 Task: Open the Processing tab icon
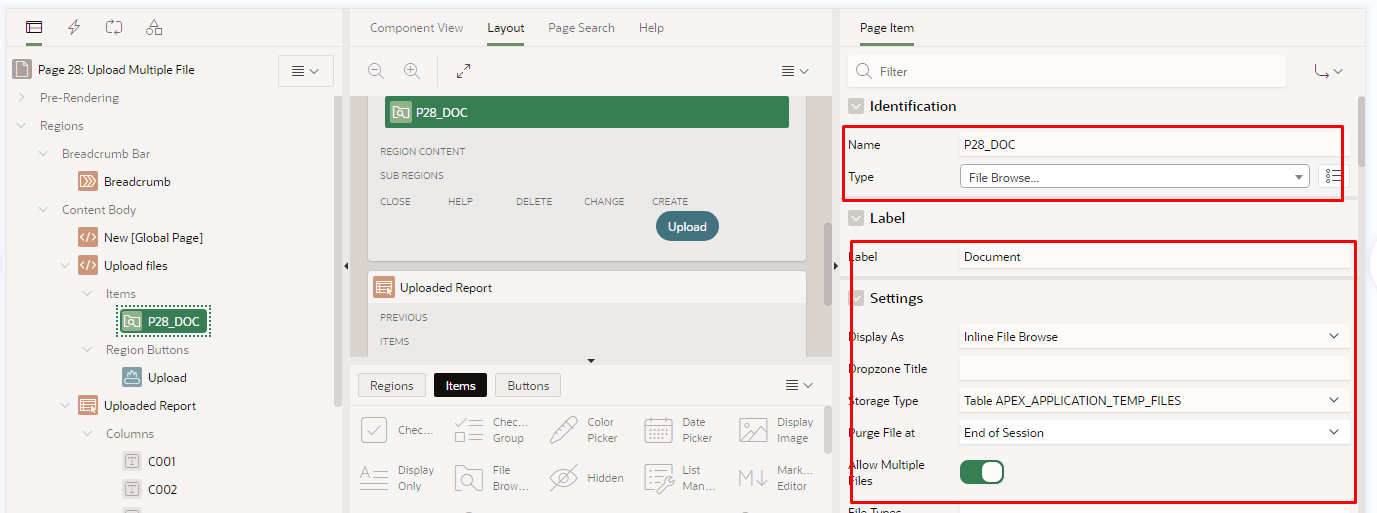pos(114,27)
